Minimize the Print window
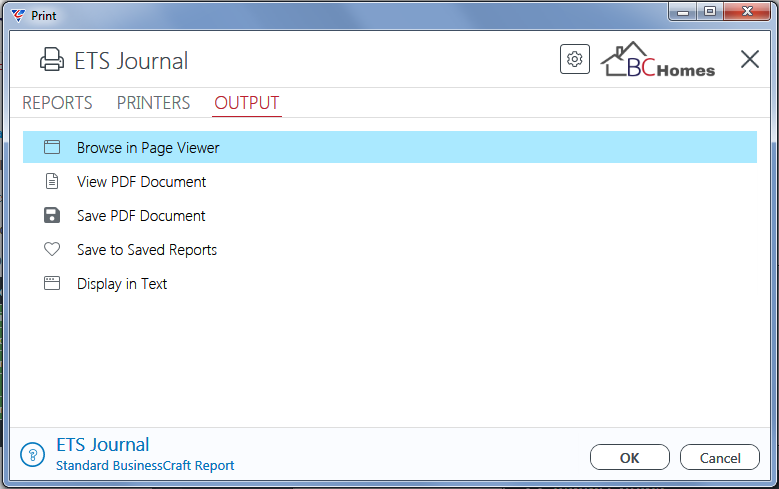This screenshot has height=489, width=779. pyautogui.click(x=683, y=12)
